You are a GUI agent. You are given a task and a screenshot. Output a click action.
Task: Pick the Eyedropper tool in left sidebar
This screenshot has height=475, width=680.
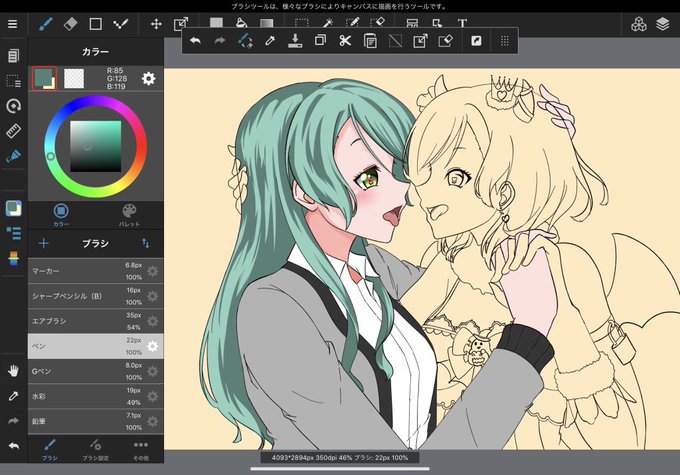(13, 396)
